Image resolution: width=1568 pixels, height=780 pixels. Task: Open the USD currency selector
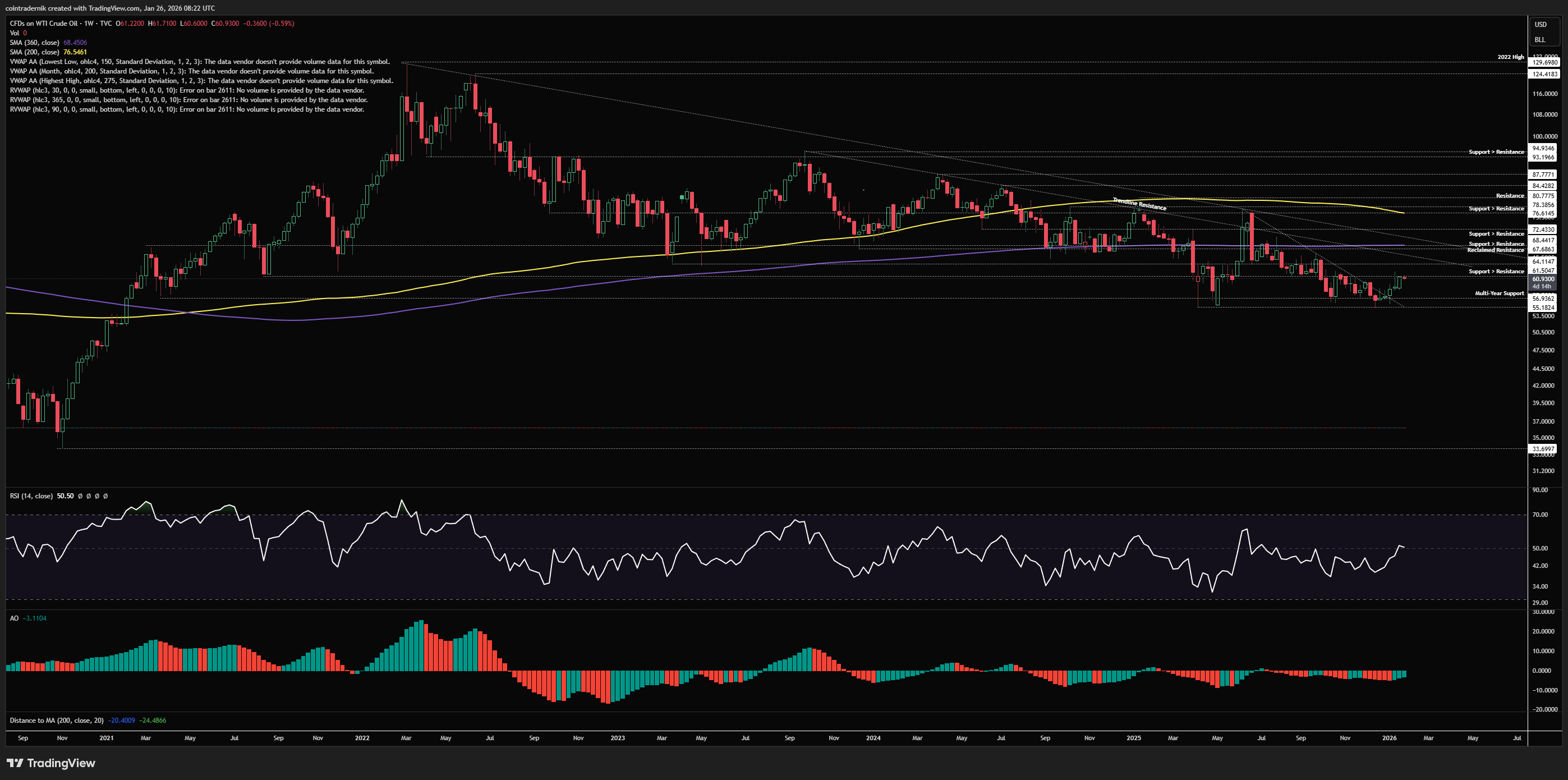(x=1540, y=24)
